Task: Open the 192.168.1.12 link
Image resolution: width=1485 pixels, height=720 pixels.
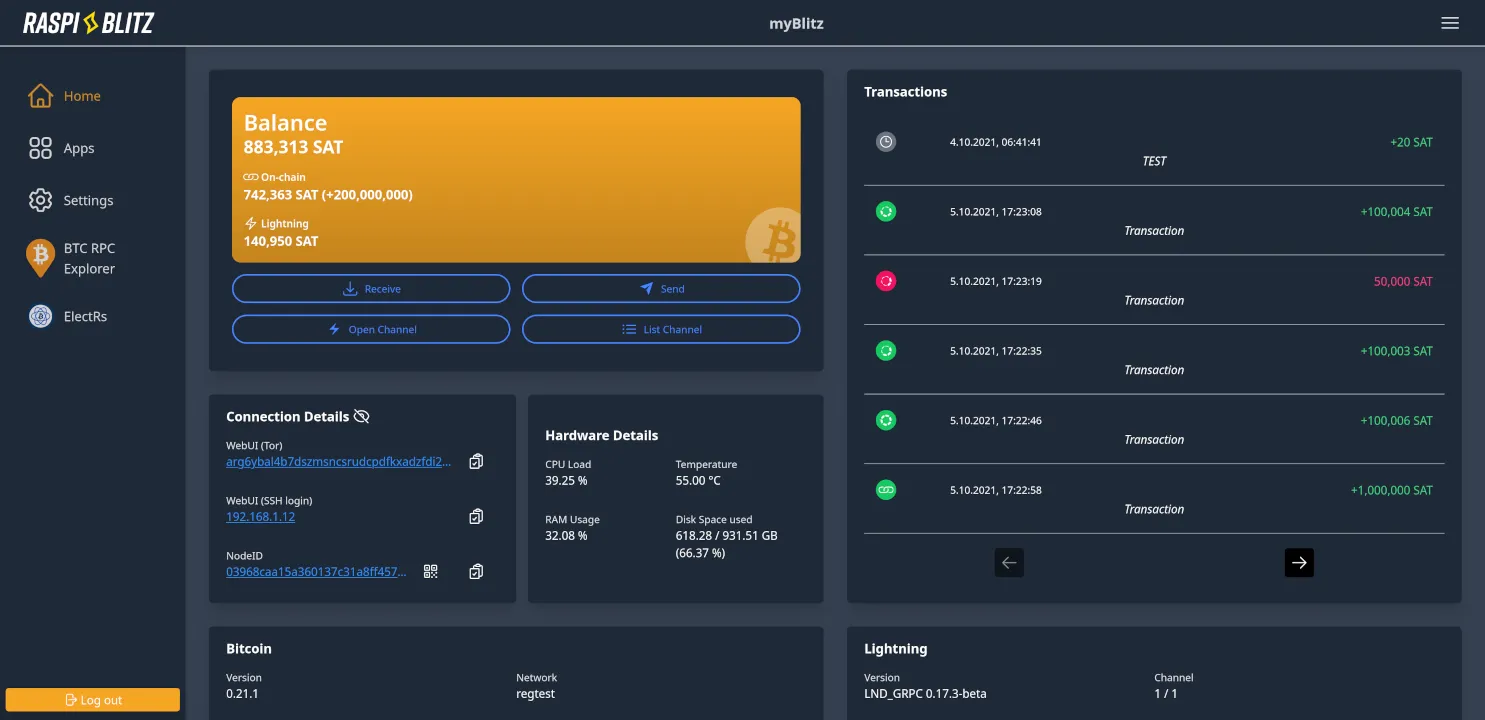Action: tap(260, 516)
